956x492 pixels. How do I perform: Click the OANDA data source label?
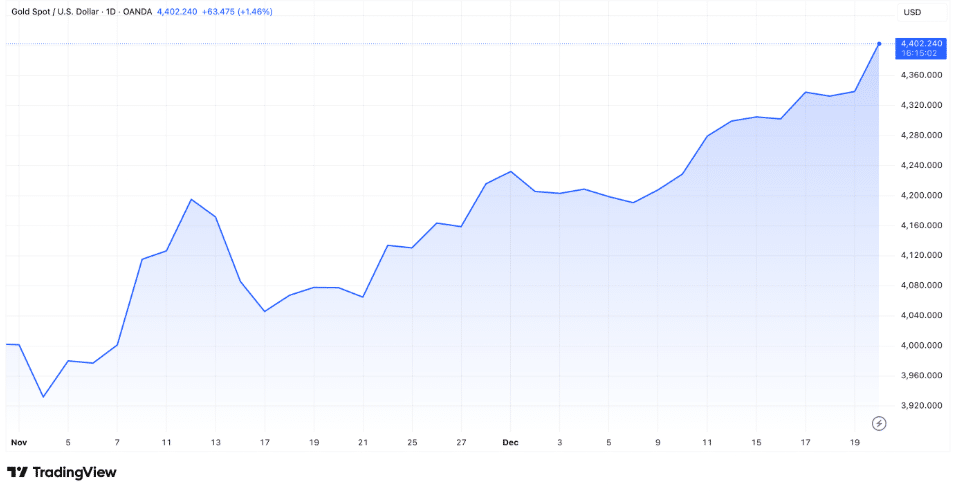(137, 12)
